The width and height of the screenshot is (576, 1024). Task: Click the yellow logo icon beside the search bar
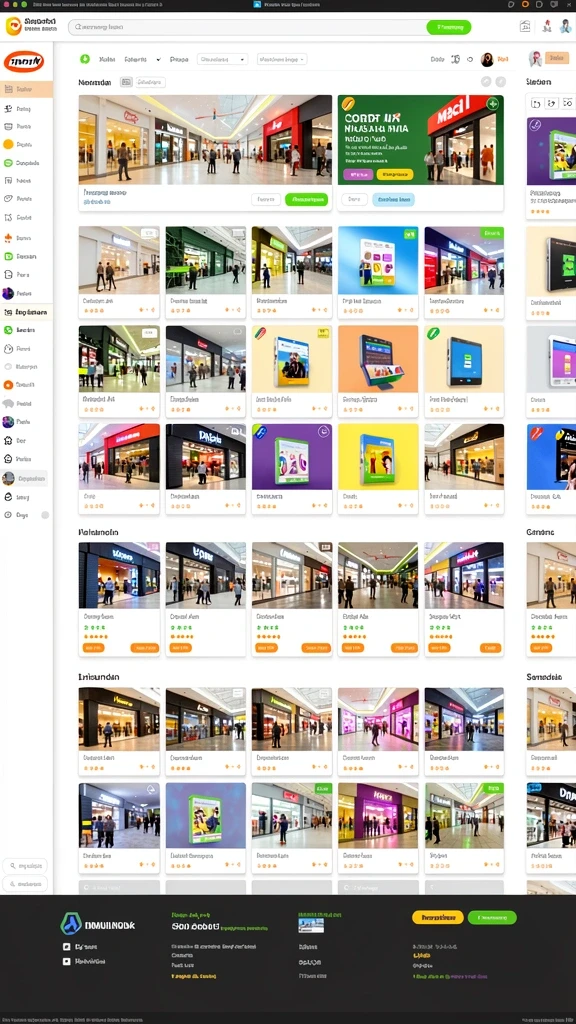point(13,26)
